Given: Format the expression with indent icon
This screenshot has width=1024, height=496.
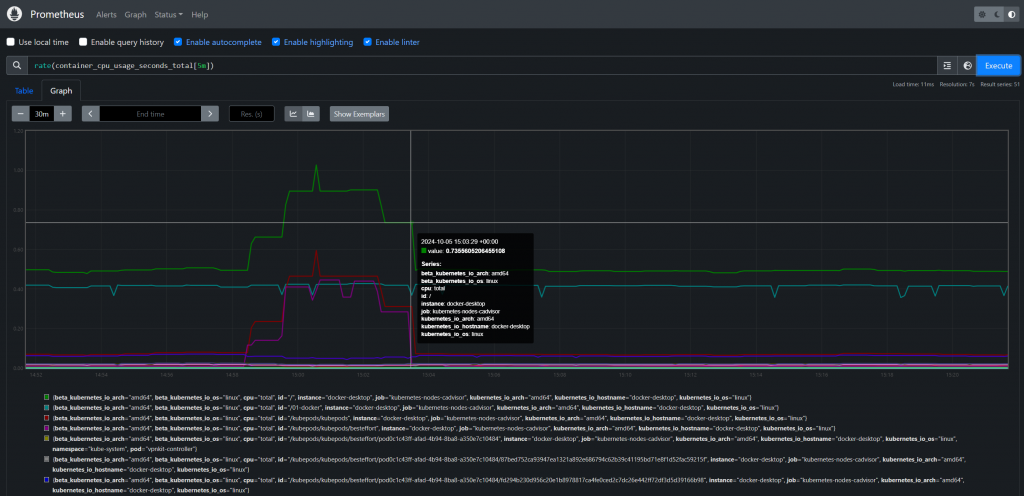Looking at the screenshot, I should coord(948,66).
